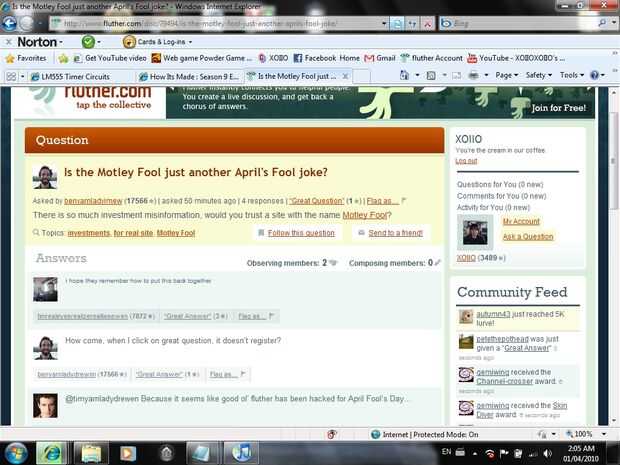Open autumn43 profile in Community Feed
Viewport: 620px width, 465px height.
tap(493, 314)
